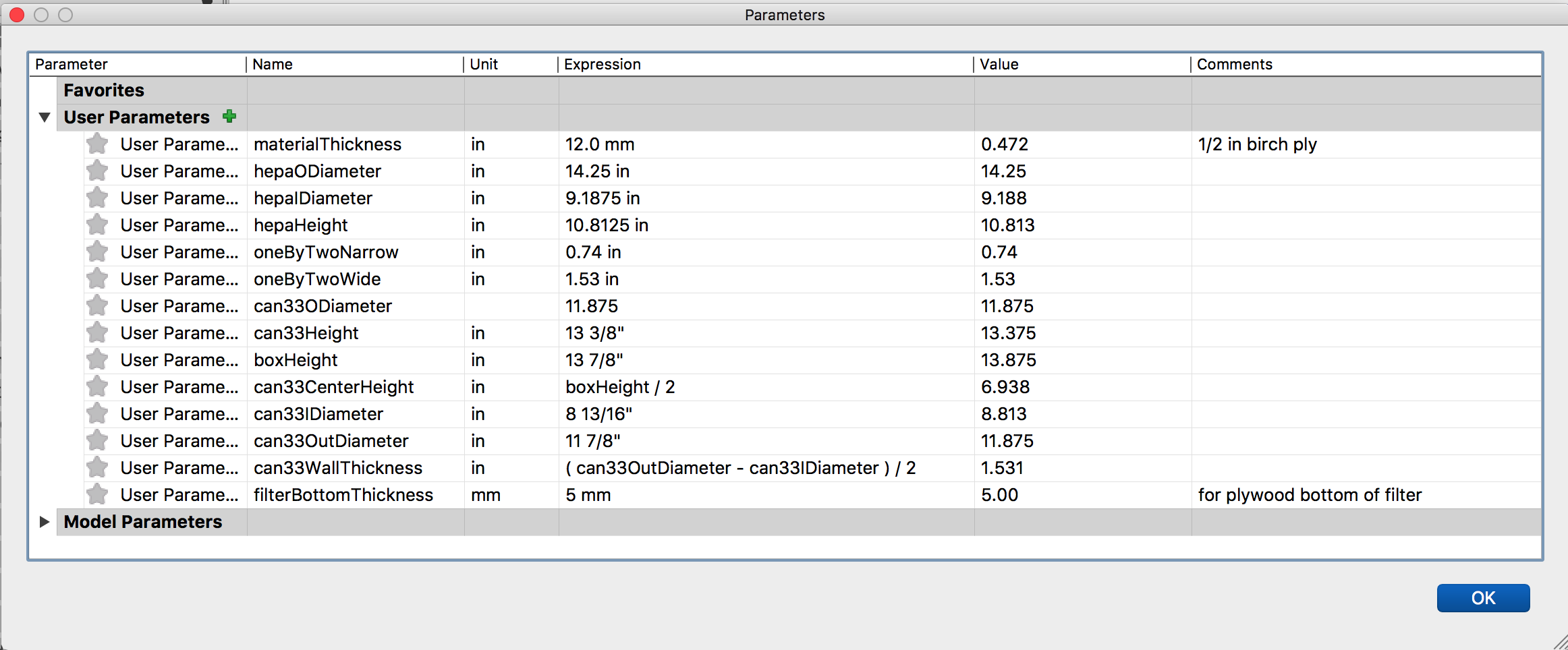Sort by the Parameter column header
The image size is (1568, 650).
[x=138, y=64]
